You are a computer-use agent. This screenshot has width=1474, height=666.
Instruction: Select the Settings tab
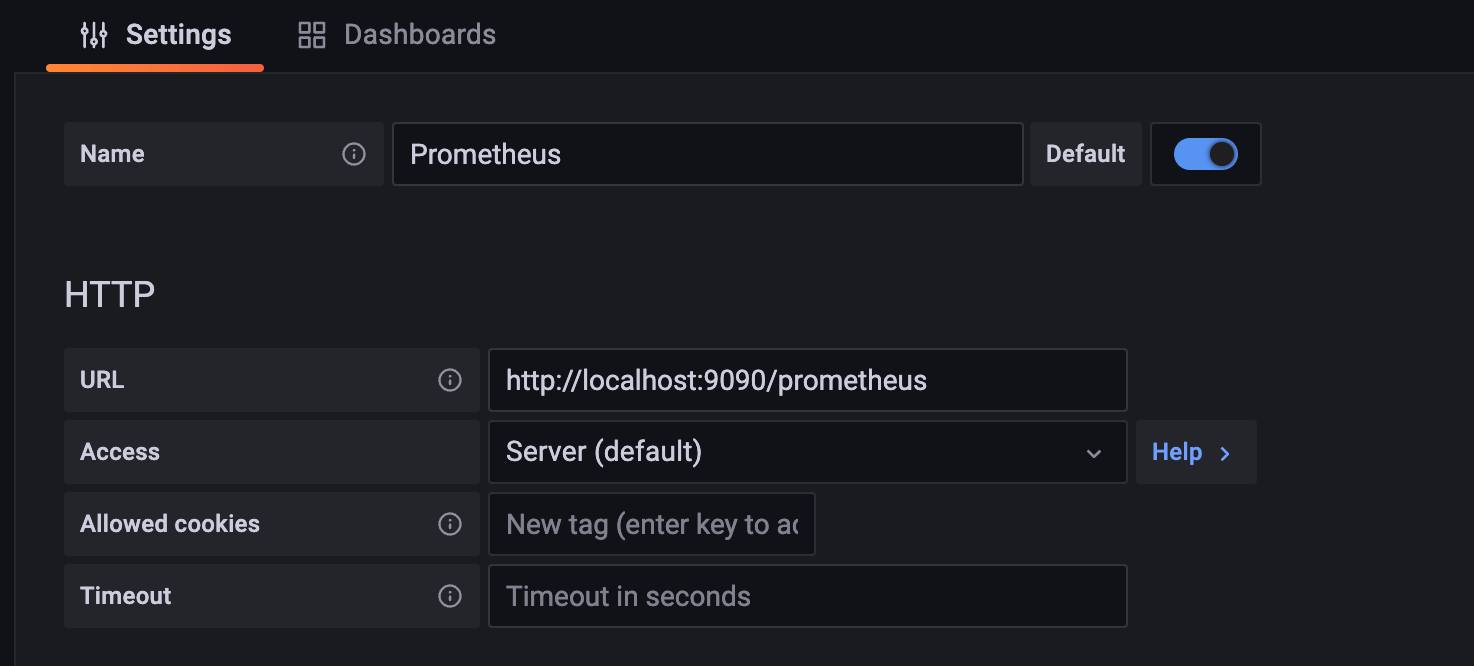(x=178, y=33)
